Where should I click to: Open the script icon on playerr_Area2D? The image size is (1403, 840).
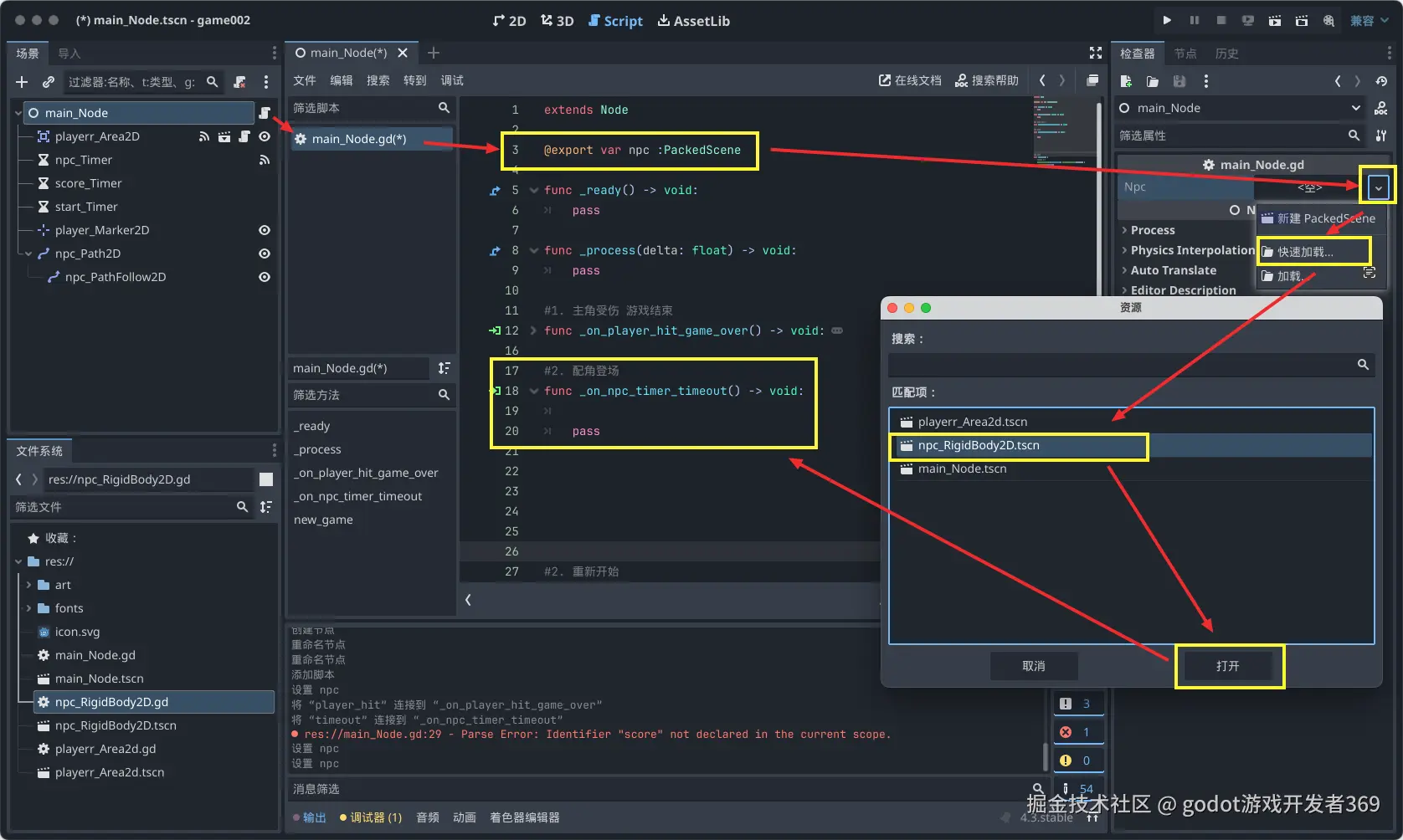click(x=244, y=136)
